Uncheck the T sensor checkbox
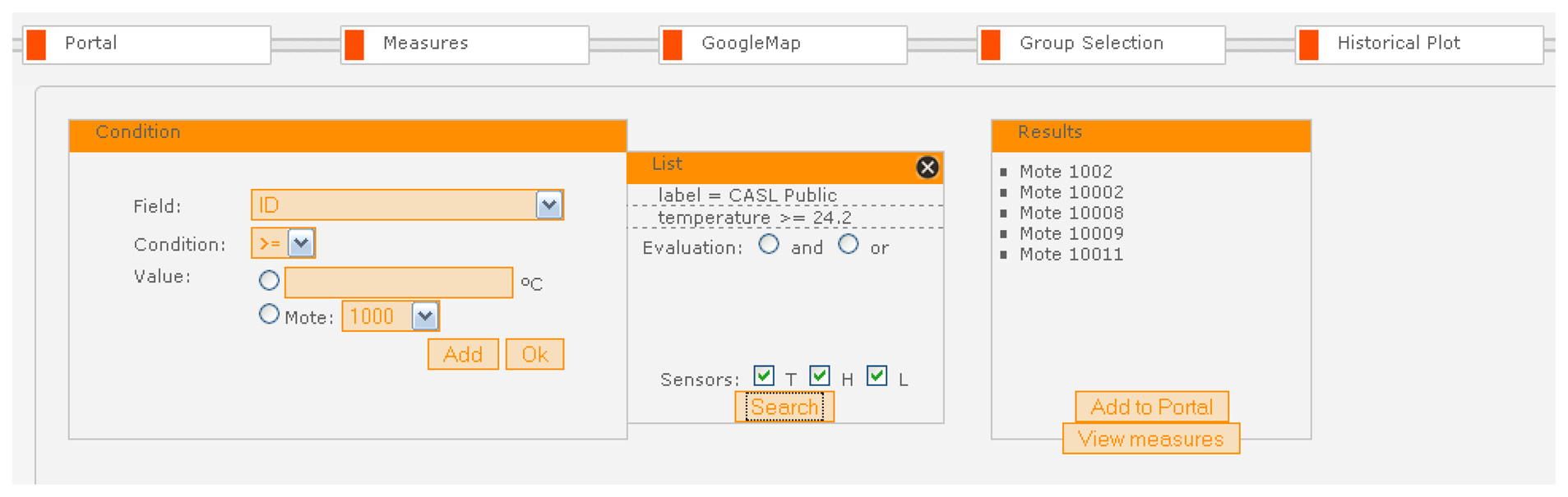Viewport: 1568px width, 497px height. tap(763, 376)
